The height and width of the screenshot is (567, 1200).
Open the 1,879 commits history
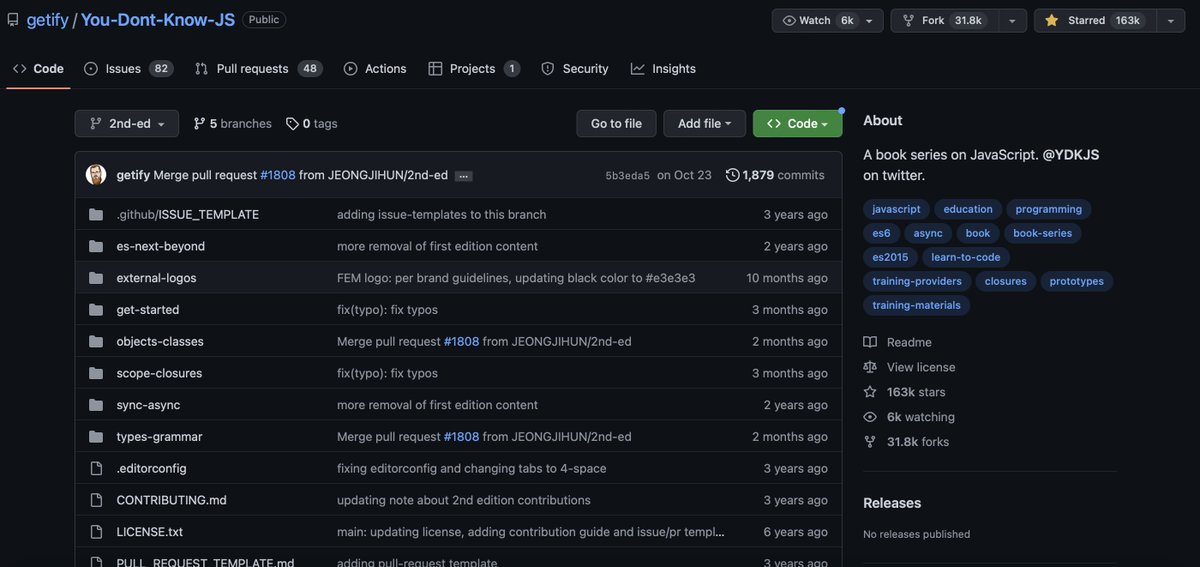point(775,175)
